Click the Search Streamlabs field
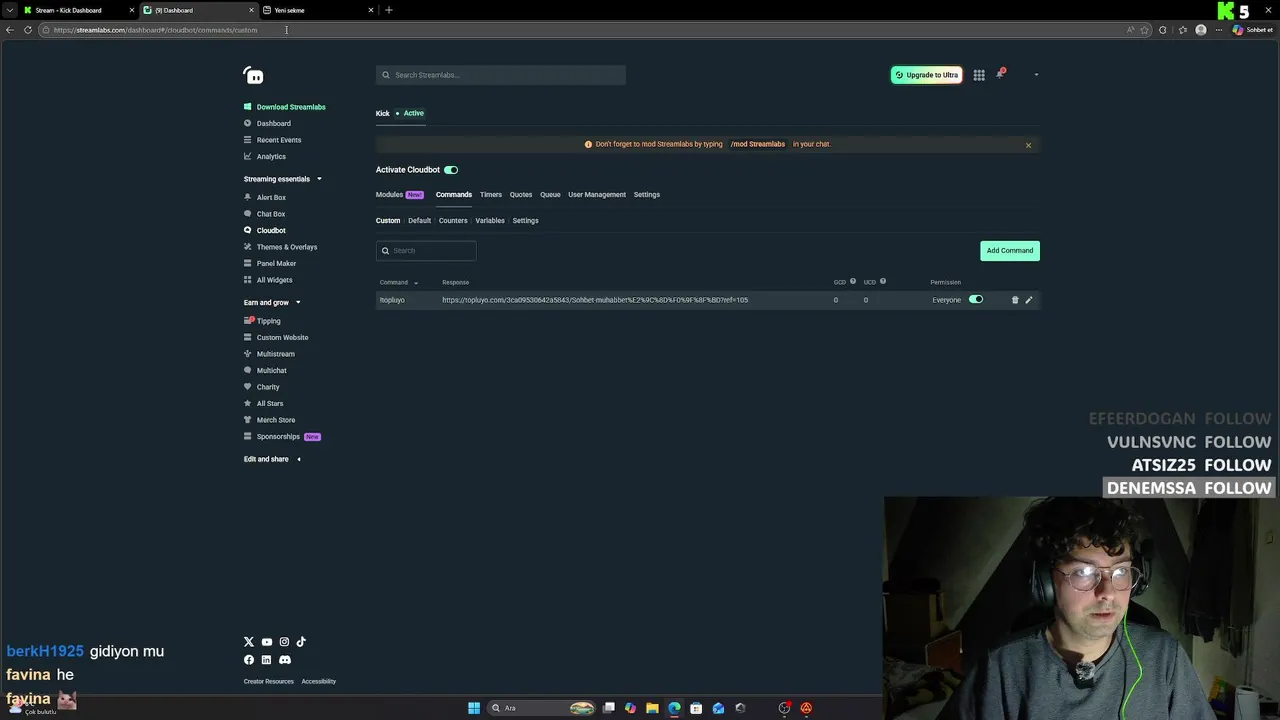This screenshot has height=720, width=1280. 501,75
